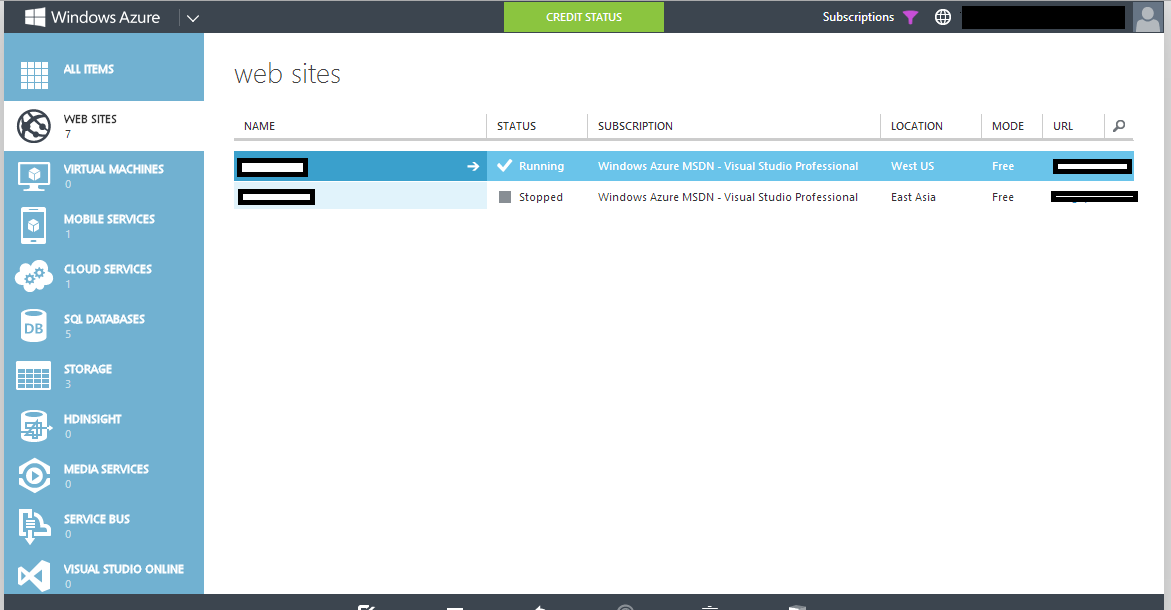Click the CREDIT STATUS button
The image size is (1171, 610).
tap(583, 17)
